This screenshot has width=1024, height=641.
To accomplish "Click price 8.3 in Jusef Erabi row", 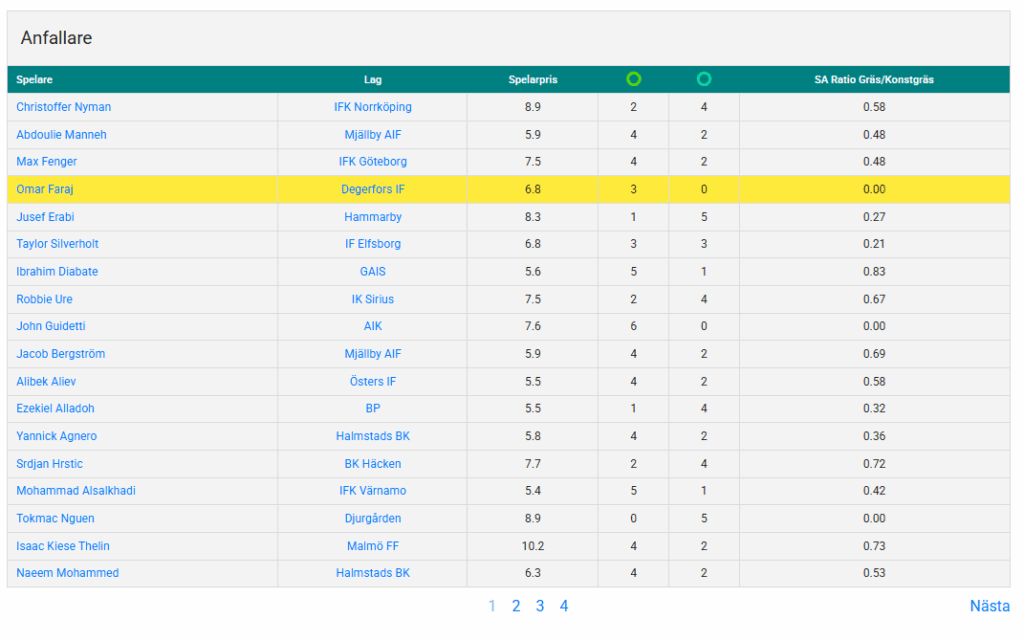I will (x=533, y=217).
